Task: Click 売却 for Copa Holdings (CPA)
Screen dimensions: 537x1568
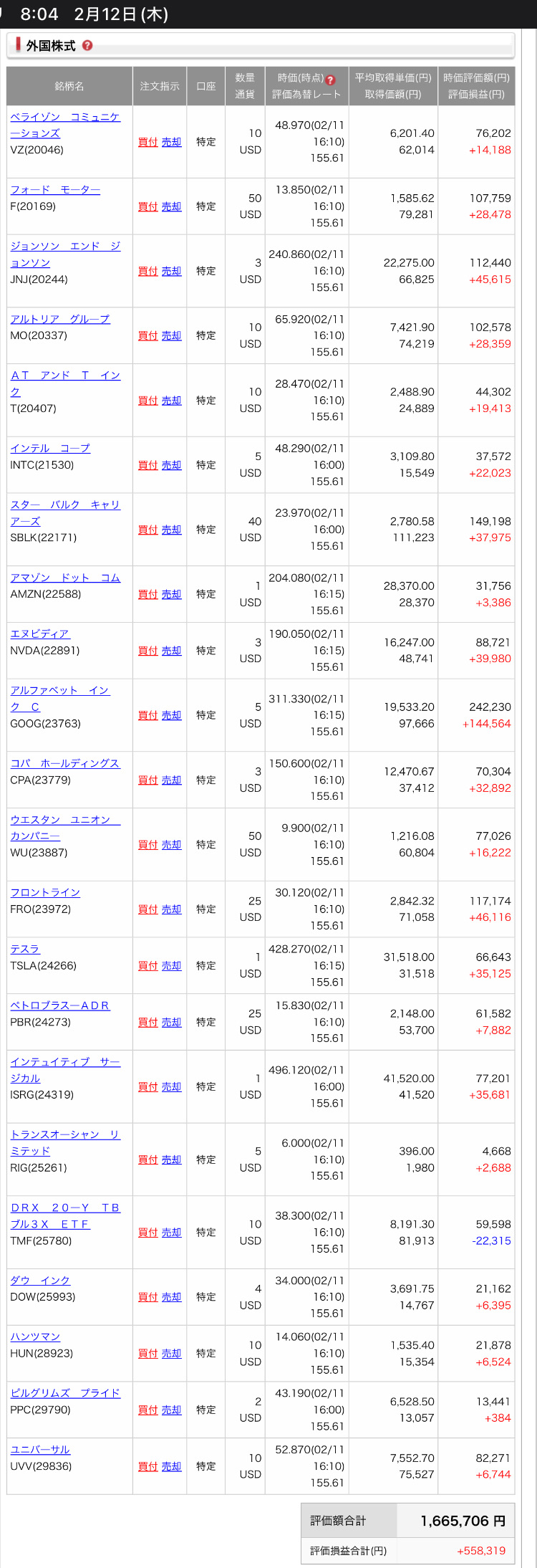Action: pyautogui.click(x=171, y=780)
